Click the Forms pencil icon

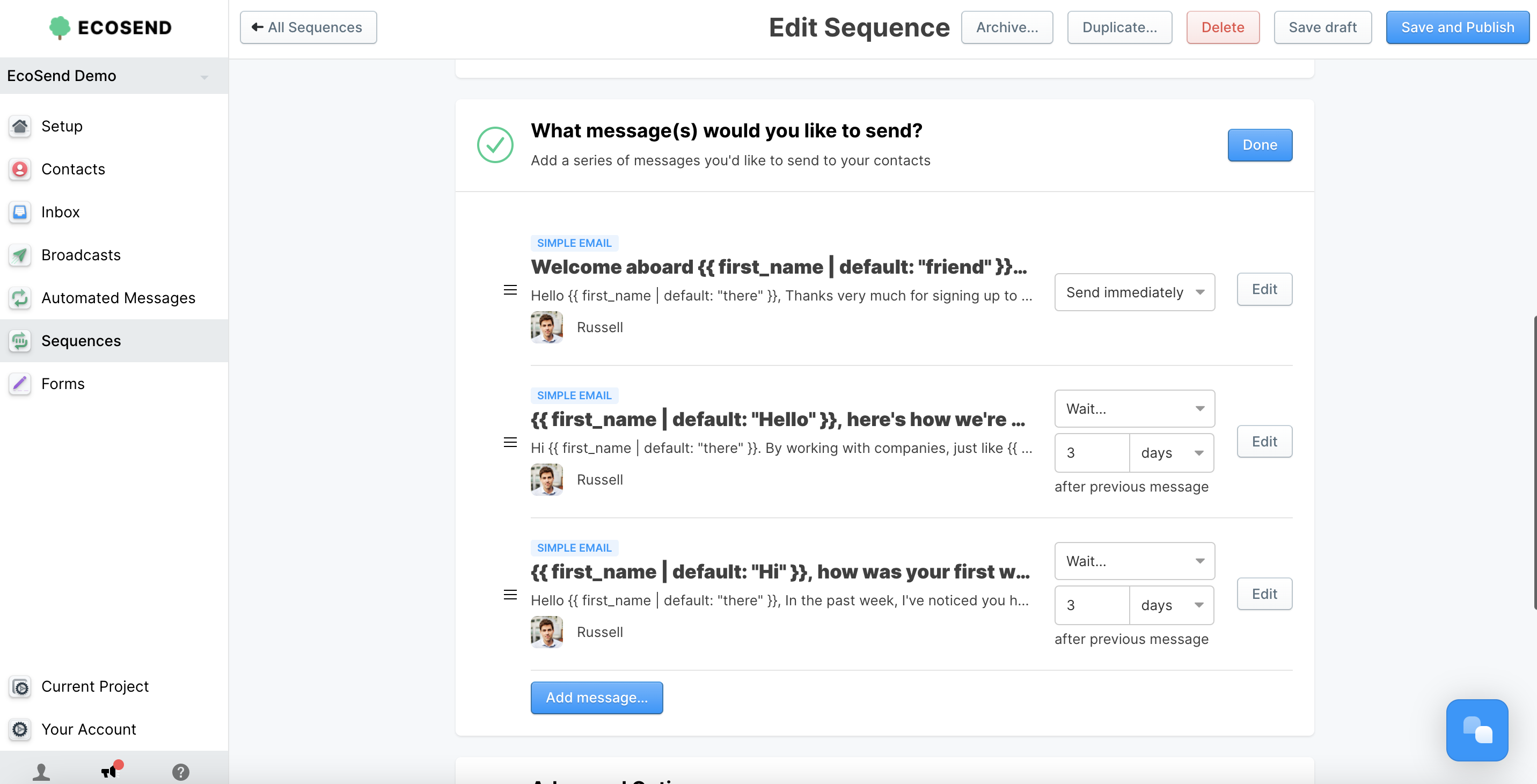tap(20, 384)
